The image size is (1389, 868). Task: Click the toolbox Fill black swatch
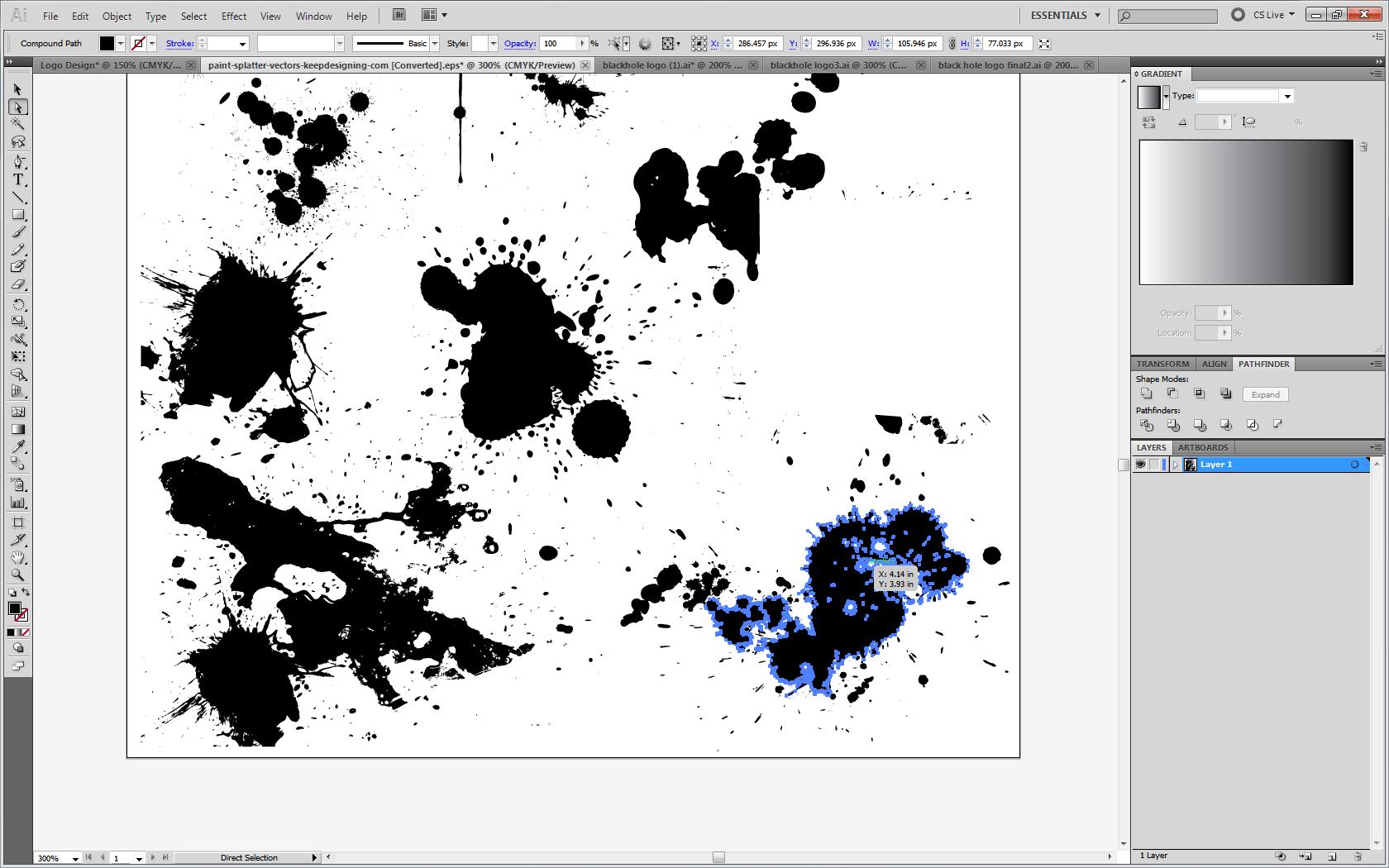(14, 609)
